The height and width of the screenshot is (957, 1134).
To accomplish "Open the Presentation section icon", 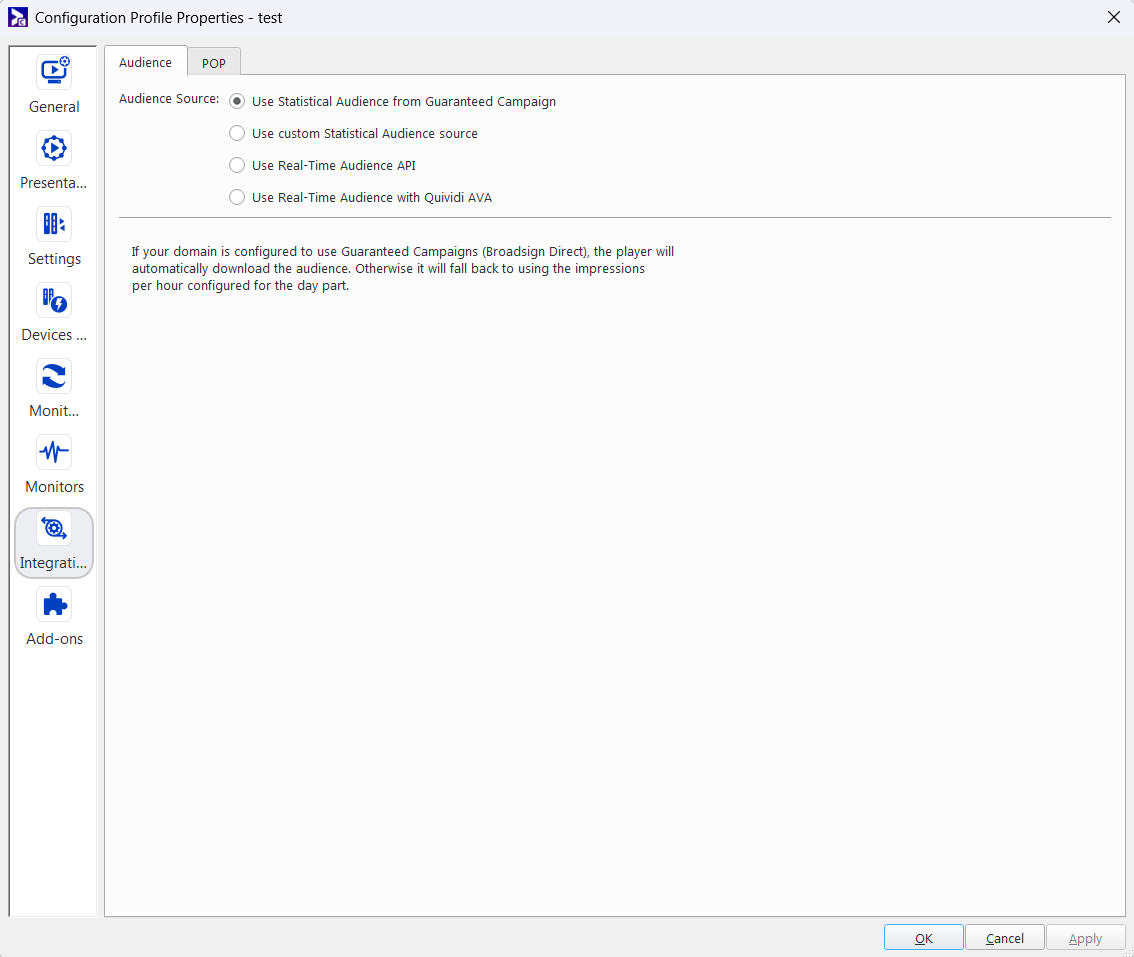I will pos(54,150).
